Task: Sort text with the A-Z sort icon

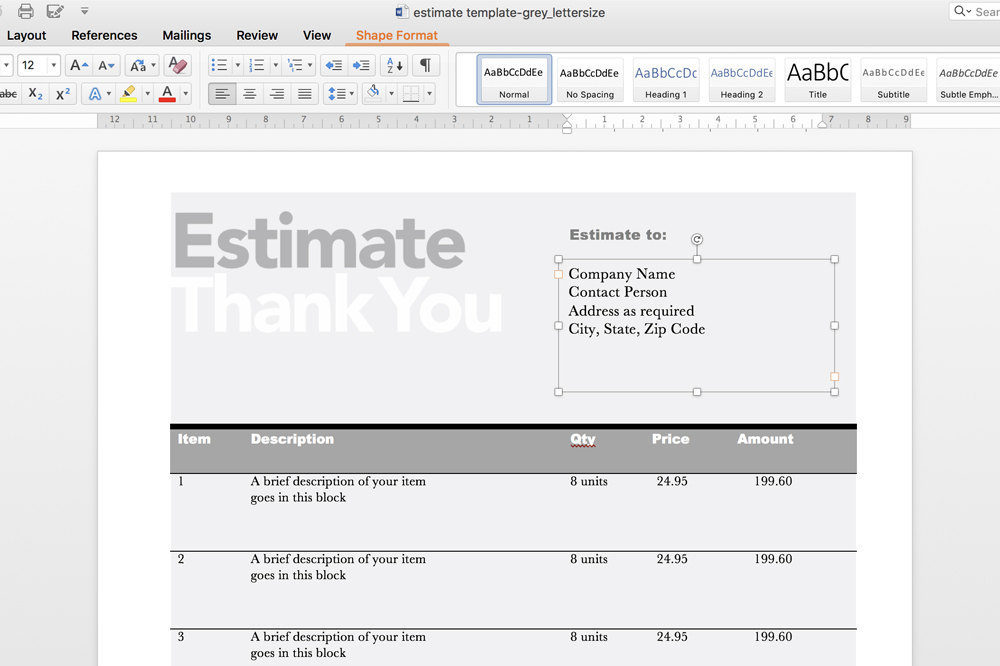Action: click(394, 65)
